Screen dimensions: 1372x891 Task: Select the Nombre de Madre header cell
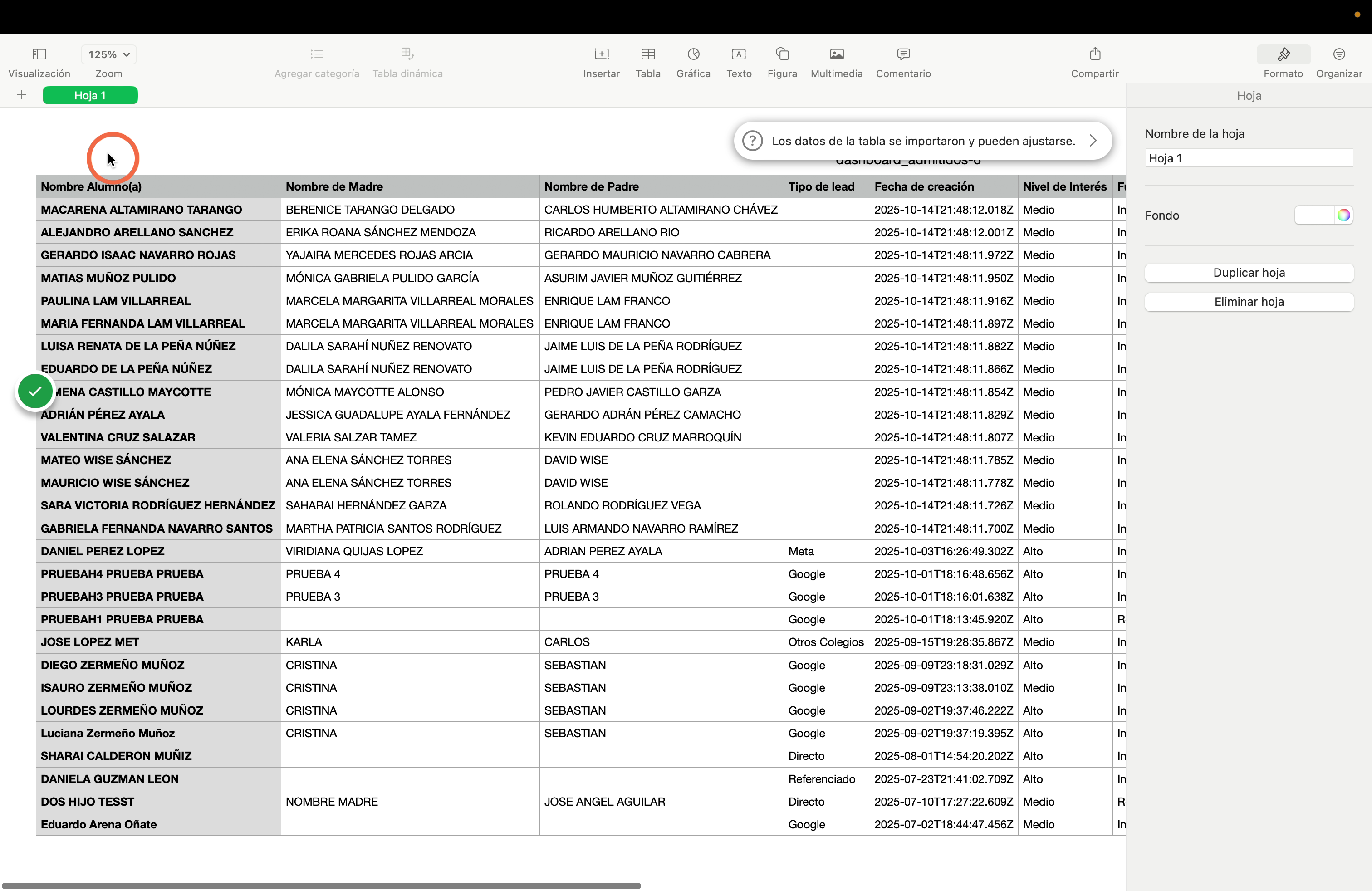(x=410, y=187)
